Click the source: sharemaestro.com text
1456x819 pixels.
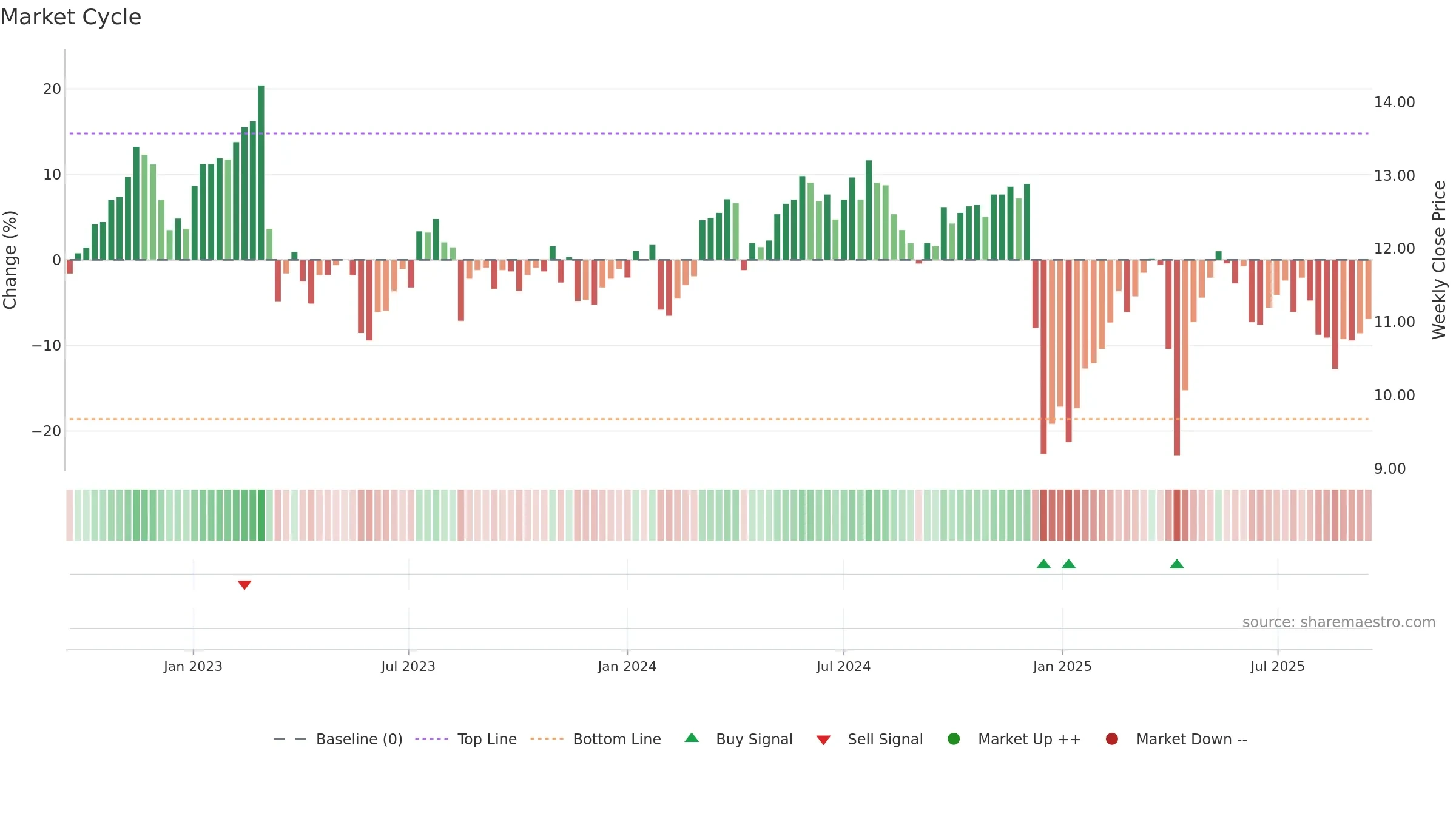click(x=1339, y=622)
